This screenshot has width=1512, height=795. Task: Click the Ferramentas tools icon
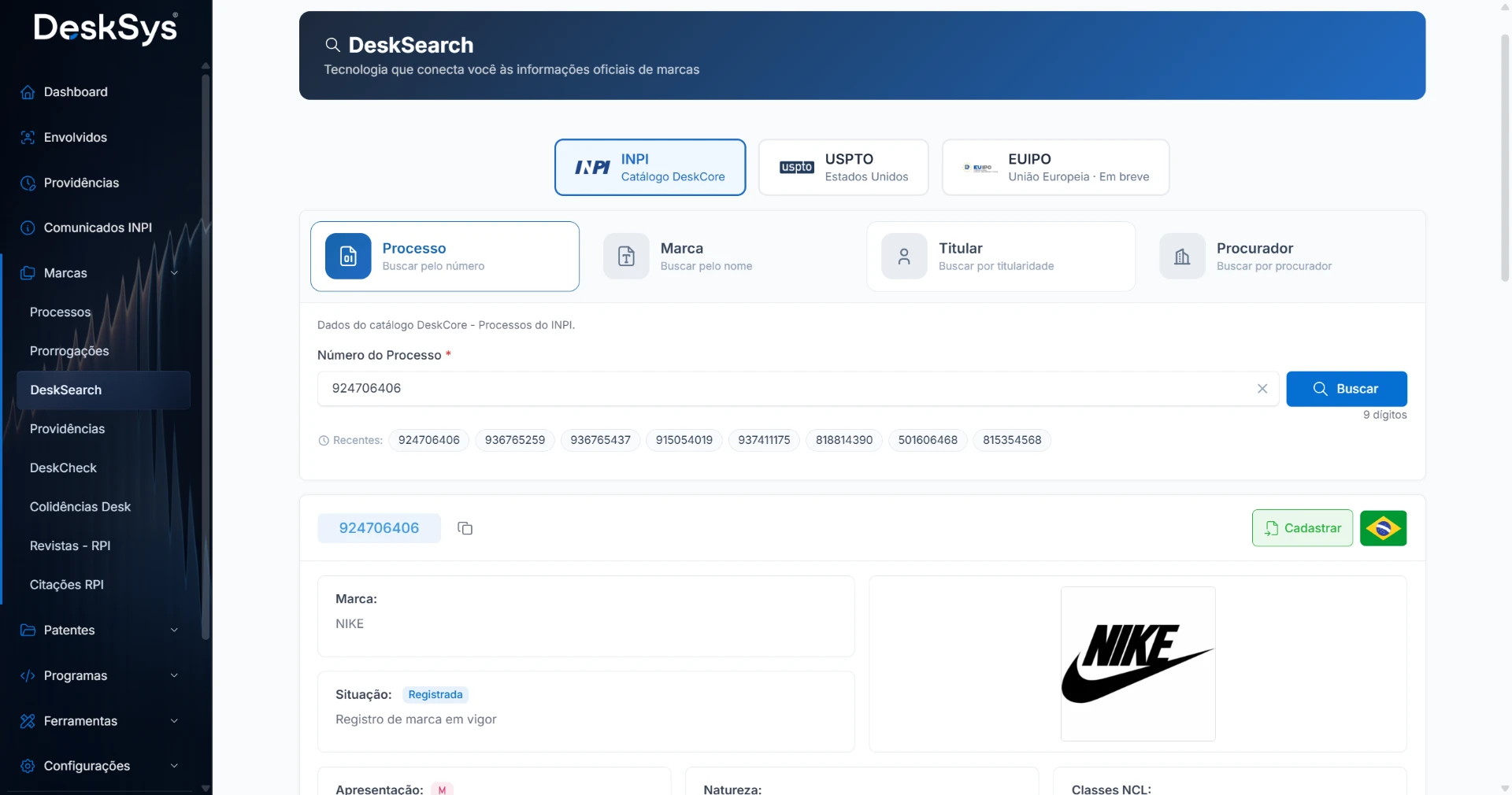28,721
